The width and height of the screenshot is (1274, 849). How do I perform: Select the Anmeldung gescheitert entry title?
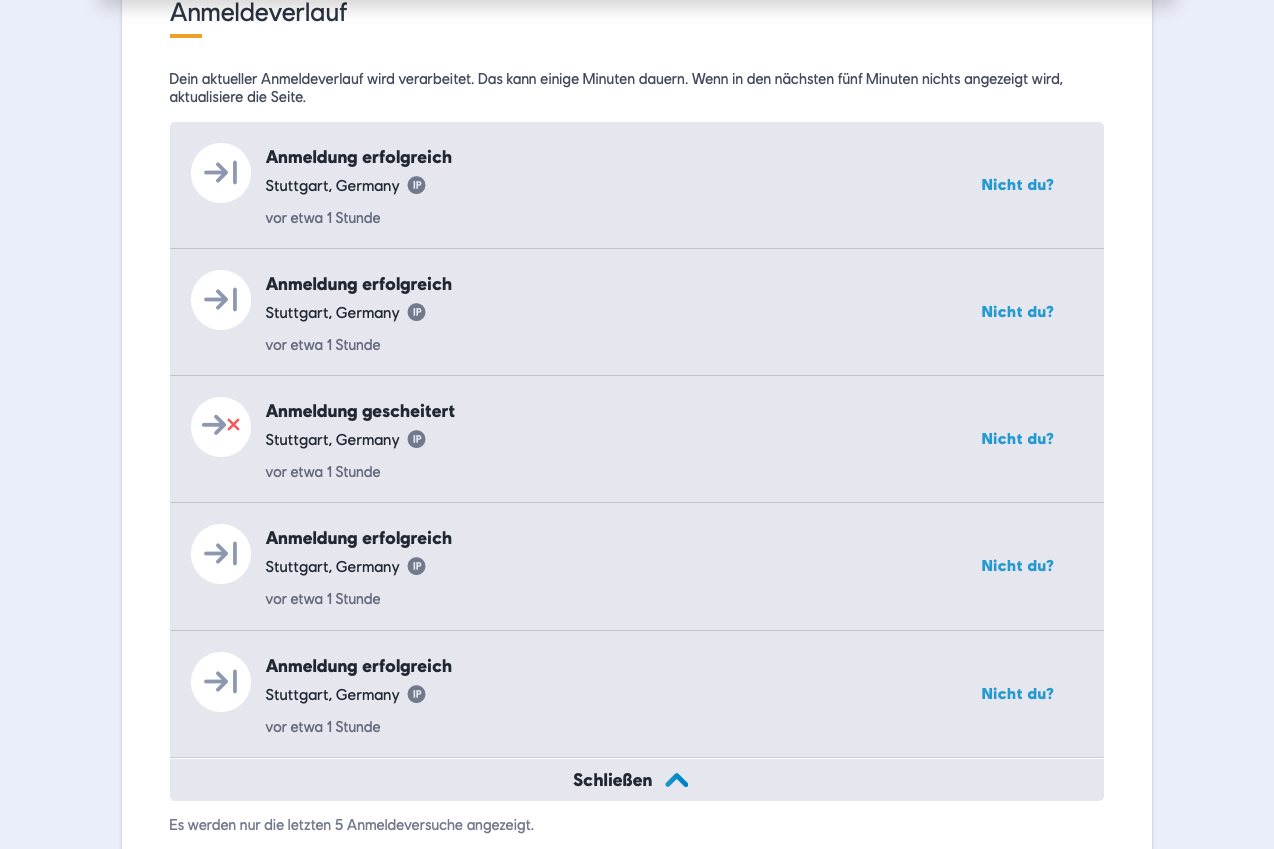(x=360, y=411)
